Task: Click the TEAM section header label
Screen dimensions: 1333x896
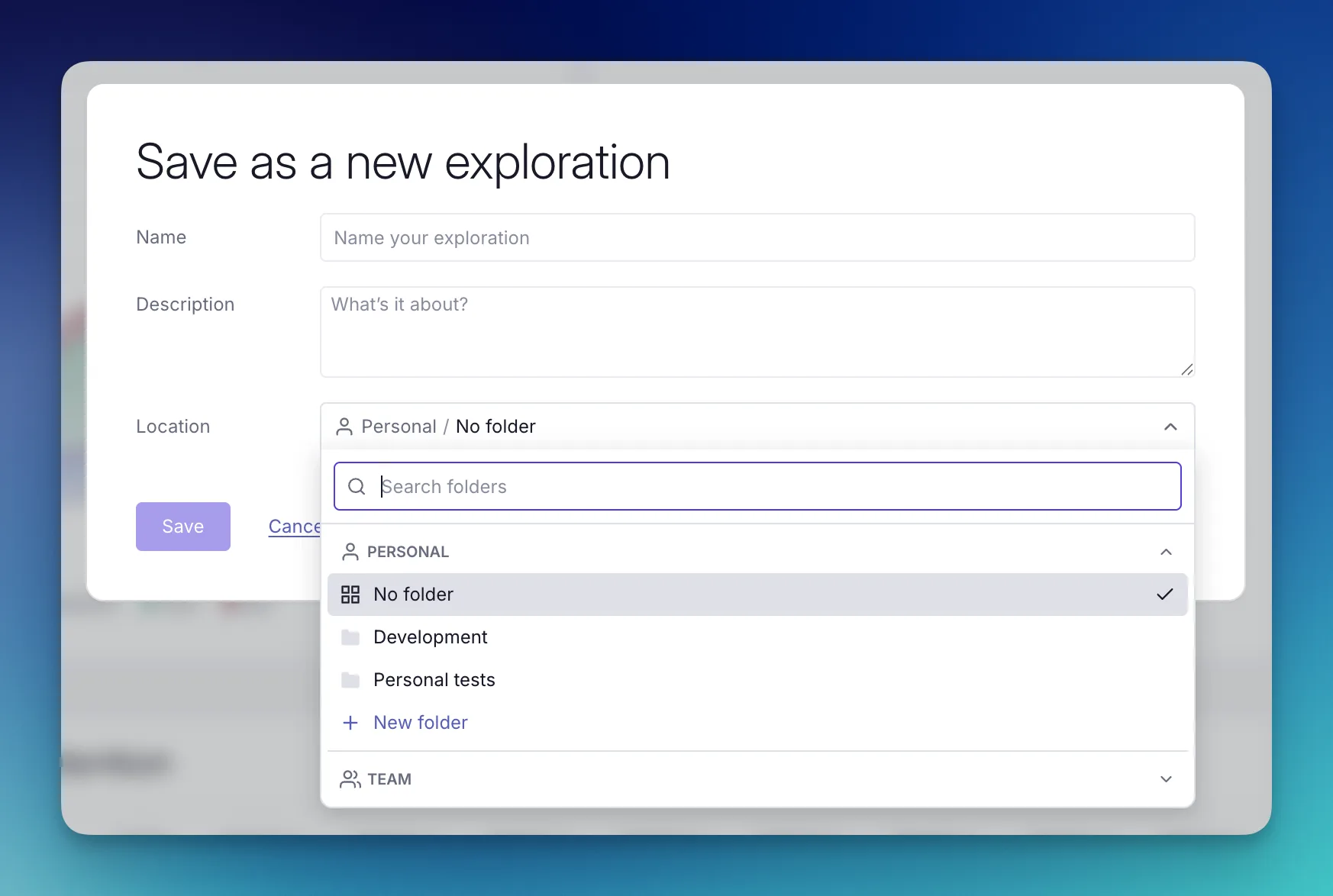Action: (x=389, y=779)
